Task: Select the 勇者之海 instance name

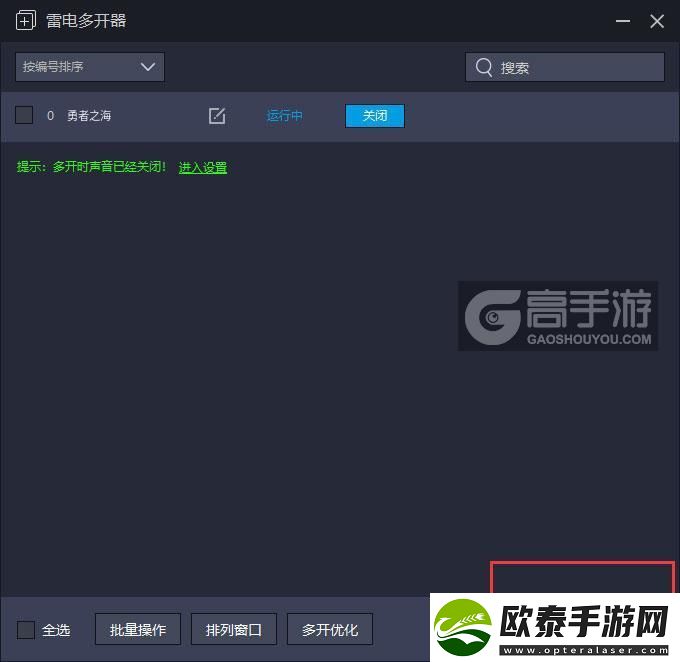Action: [x=89, y=115]
